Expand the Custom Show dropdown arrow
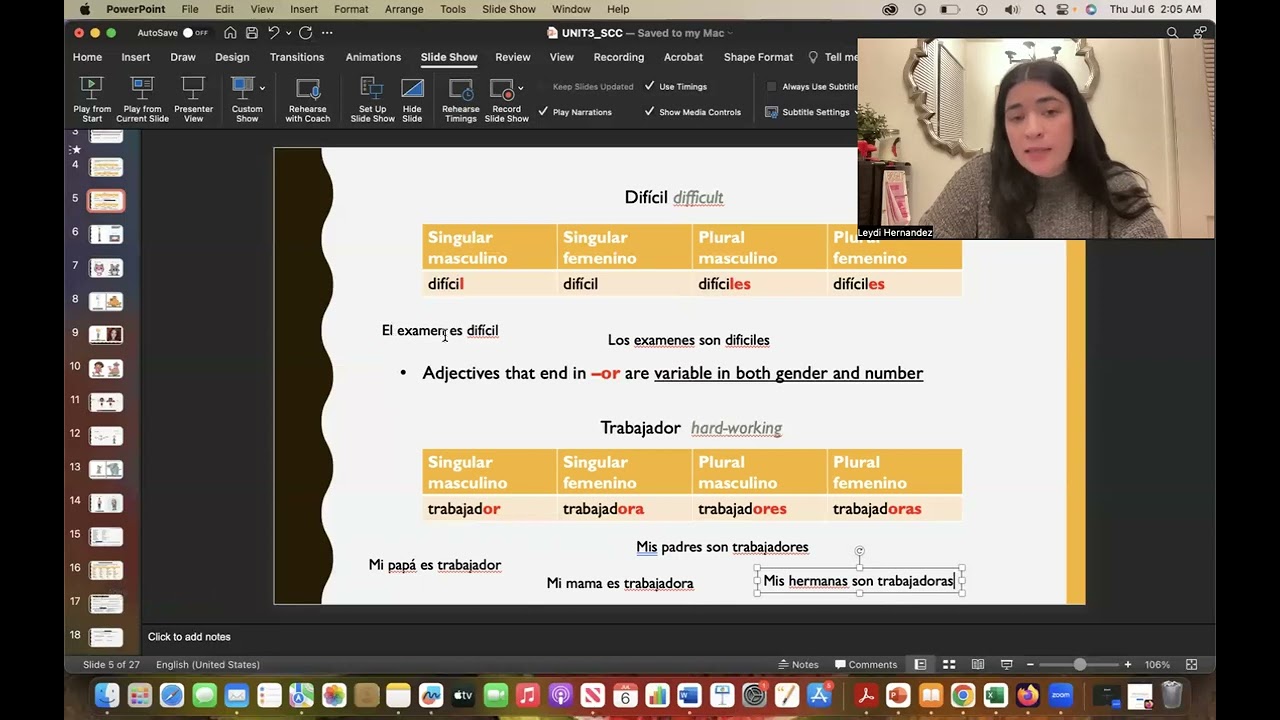The image size is (1280, 720). (262, 89)
